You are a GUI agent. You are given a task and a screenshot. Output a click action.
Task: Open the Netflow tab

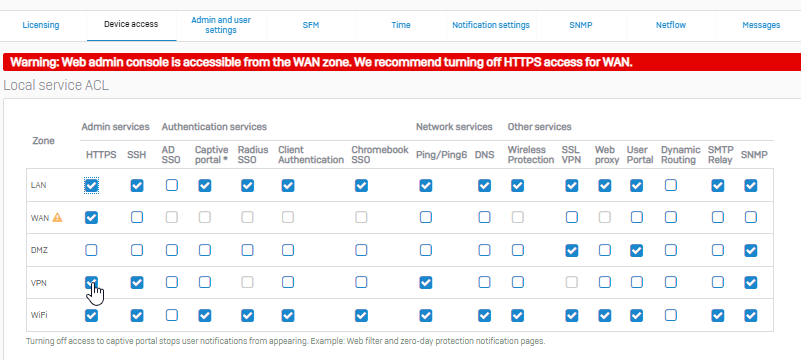tap(671, 25)
